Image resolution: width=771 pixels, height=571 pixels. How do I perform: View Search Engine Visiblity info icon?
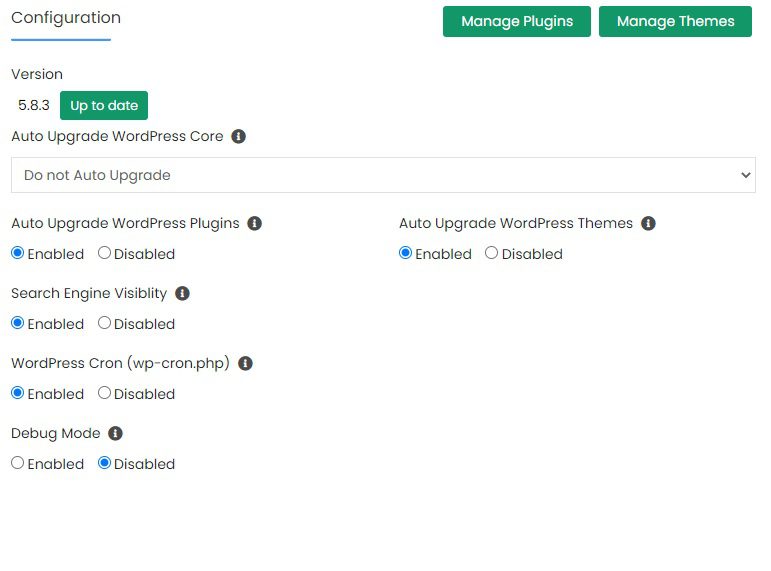point(182,294)
